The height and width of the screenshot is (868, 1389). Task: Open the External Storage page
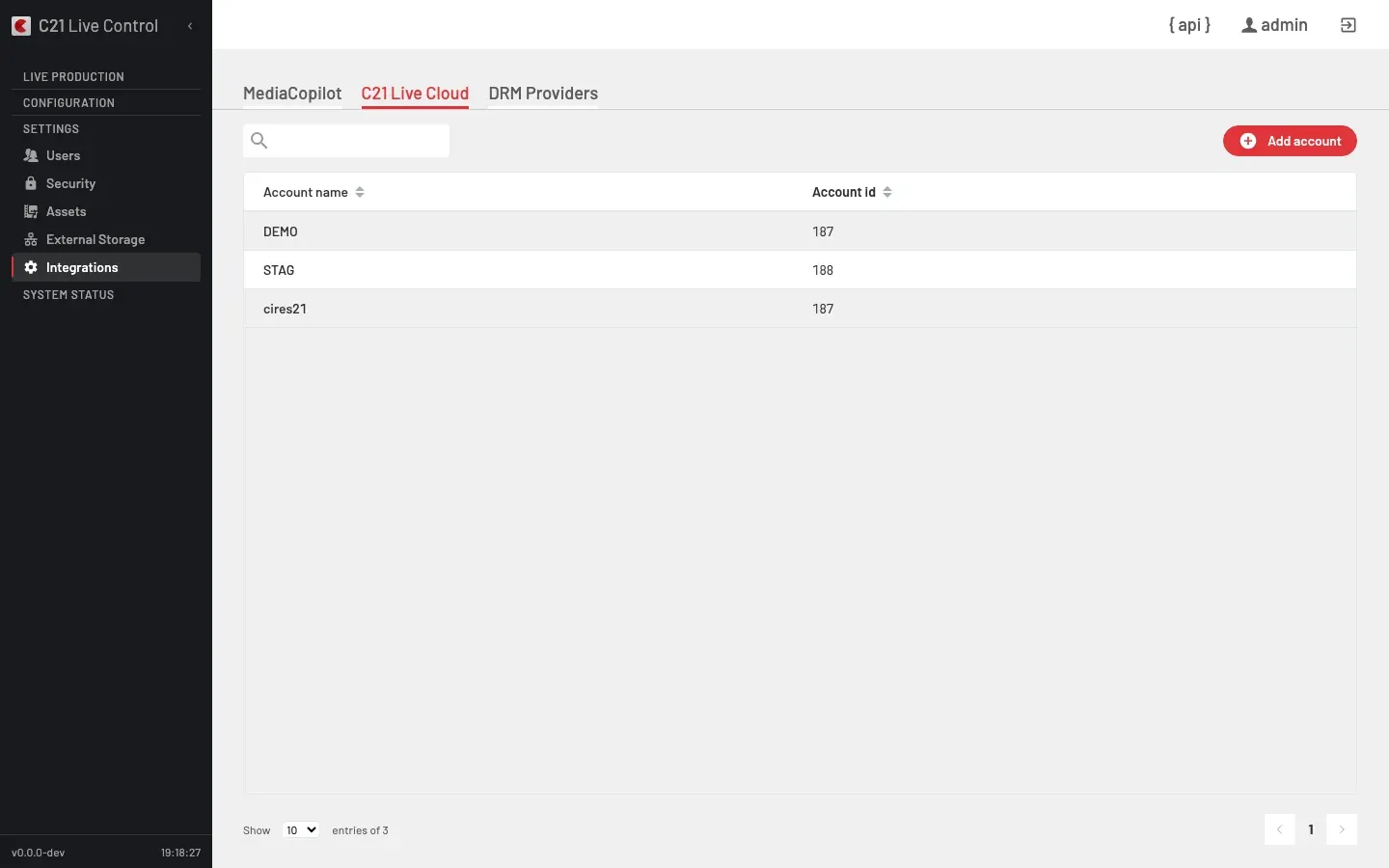[x=106, y=239]
